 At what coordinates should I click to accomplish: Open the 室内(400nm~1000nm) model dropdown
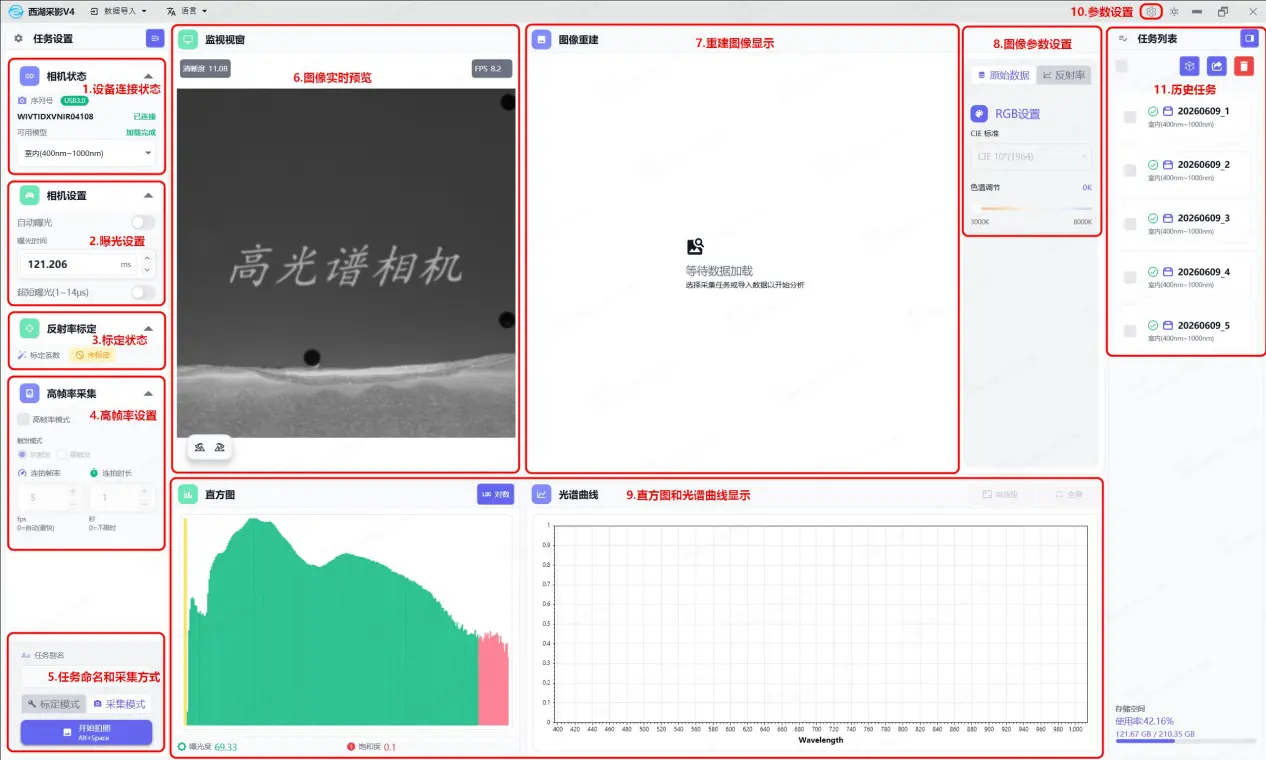[x=87, y=153]
